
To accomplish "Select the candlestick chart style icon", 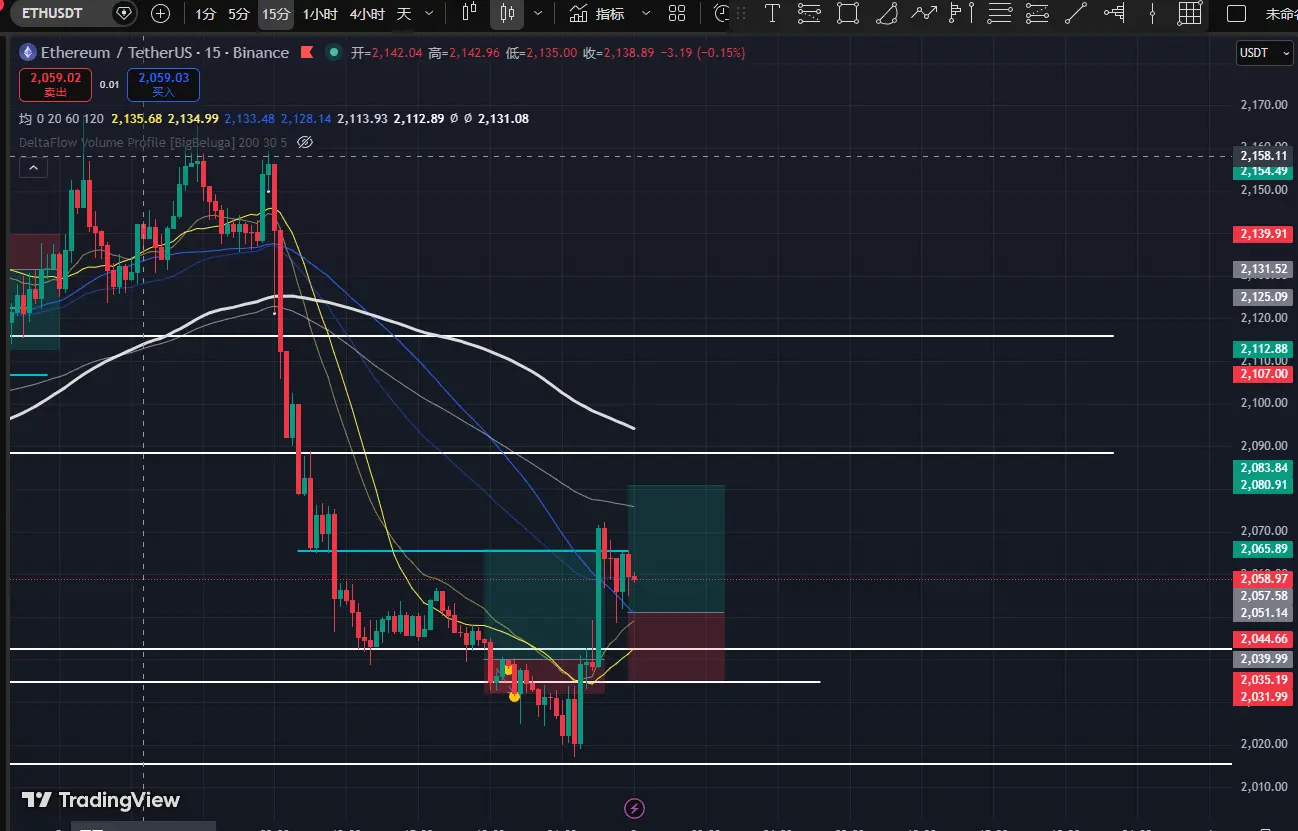I will point(507,14).
